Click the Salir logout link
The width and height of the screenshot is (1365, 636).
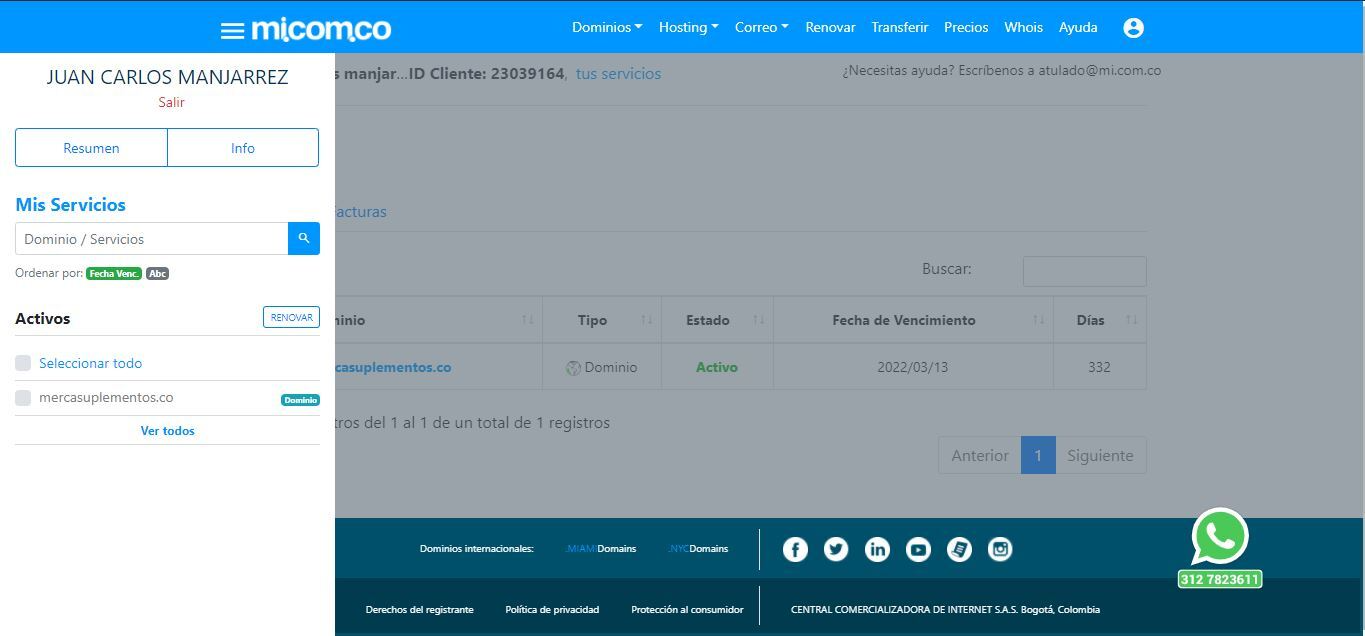coord(171,102)
